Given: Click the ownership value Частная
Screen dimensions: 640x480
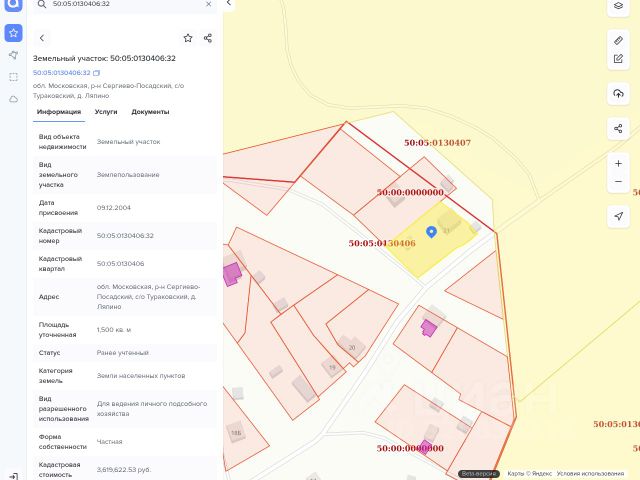Looking at the screenshot, I should (109, 442).
